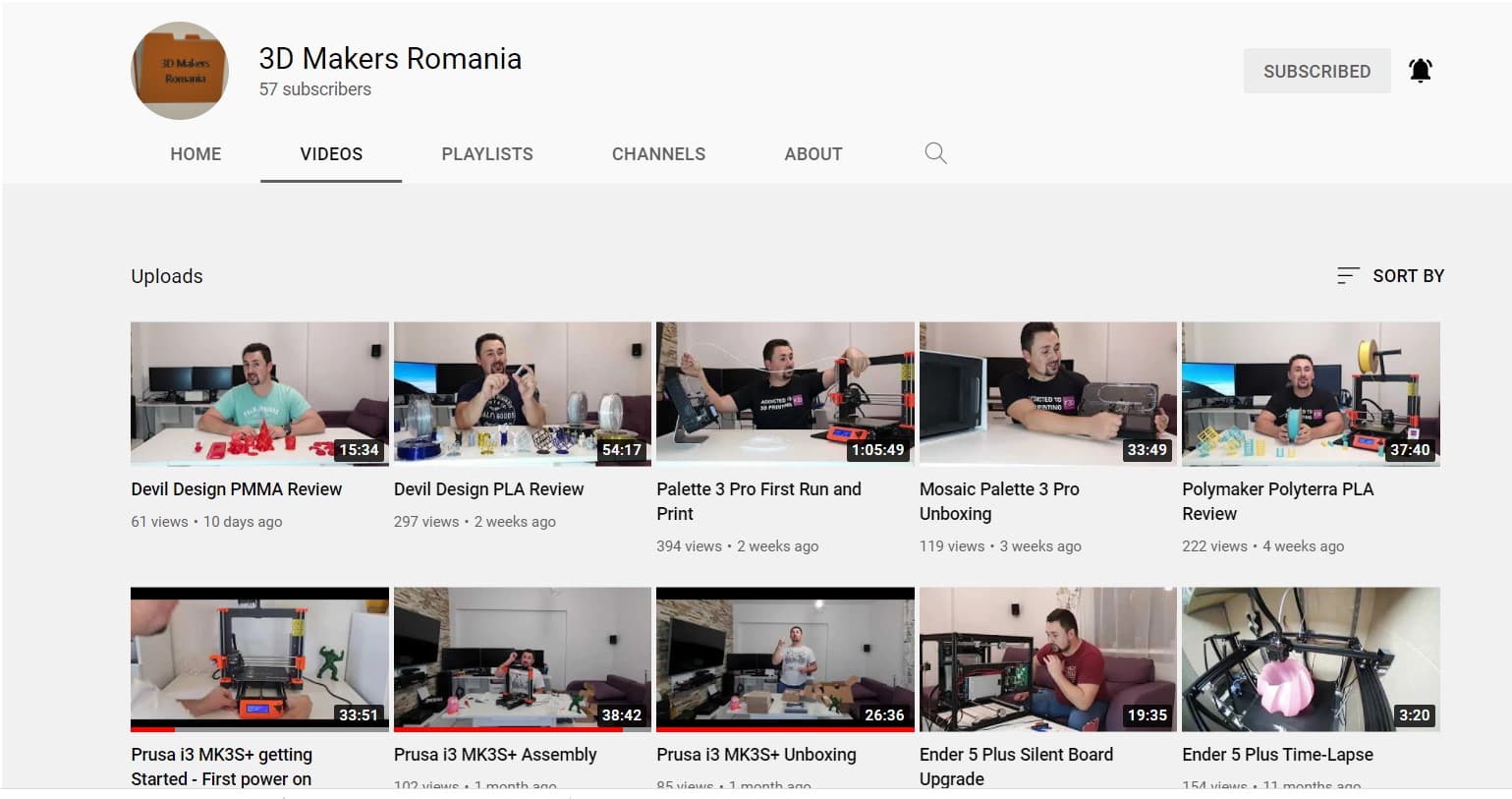1512x799 pixels.
Task: Open Devil Design PMMA Review video title
Action: click(x=237, y=489)
